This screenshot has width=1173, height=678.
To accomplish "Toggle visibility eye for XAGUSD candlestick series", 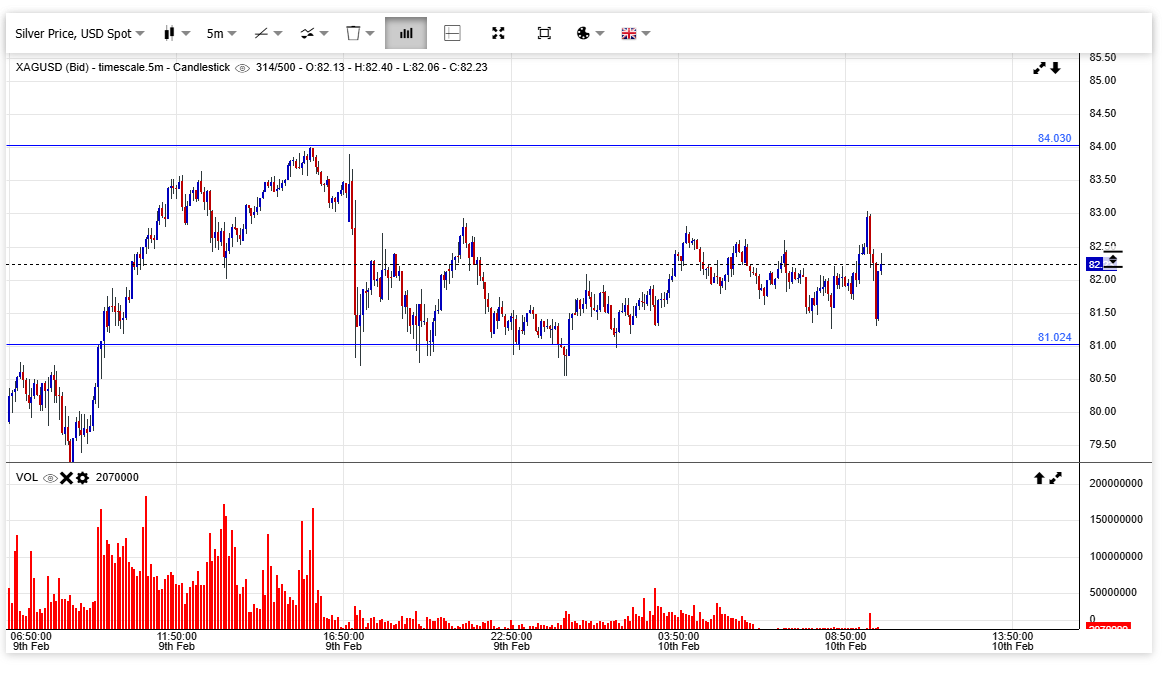I will click(242, 68).
